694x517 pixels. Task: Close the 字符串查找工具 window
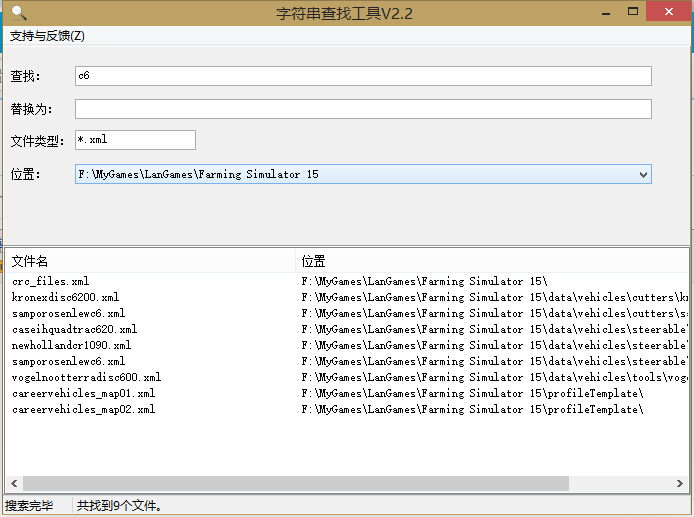click(x=665, y=13)
